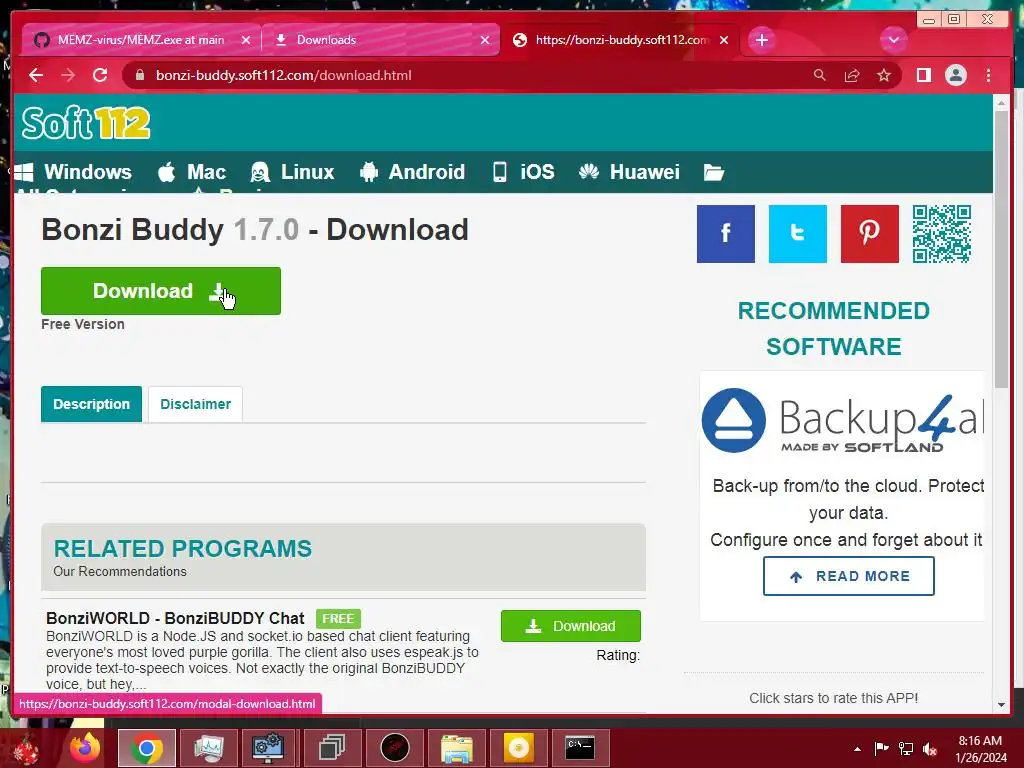Click the READ MORE button
The image size is (1024, 768).
(848, 576)
